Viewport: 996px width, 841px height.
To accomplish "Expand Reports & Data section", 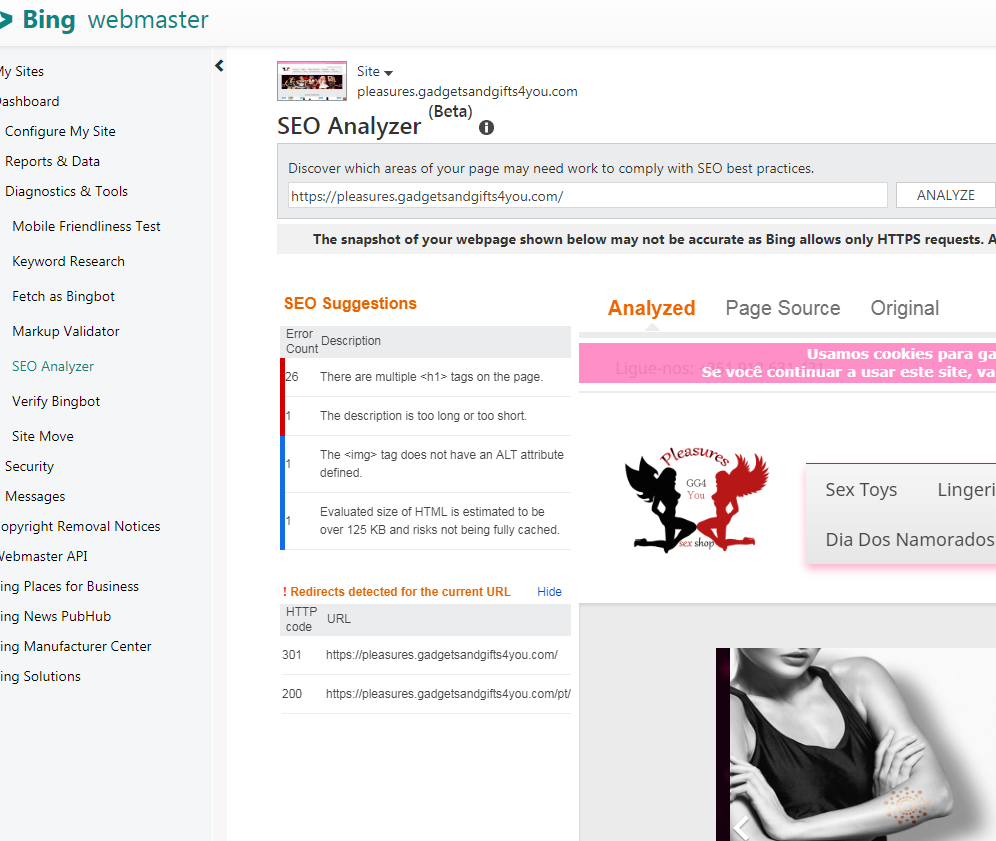I will [x=52, y=161].
